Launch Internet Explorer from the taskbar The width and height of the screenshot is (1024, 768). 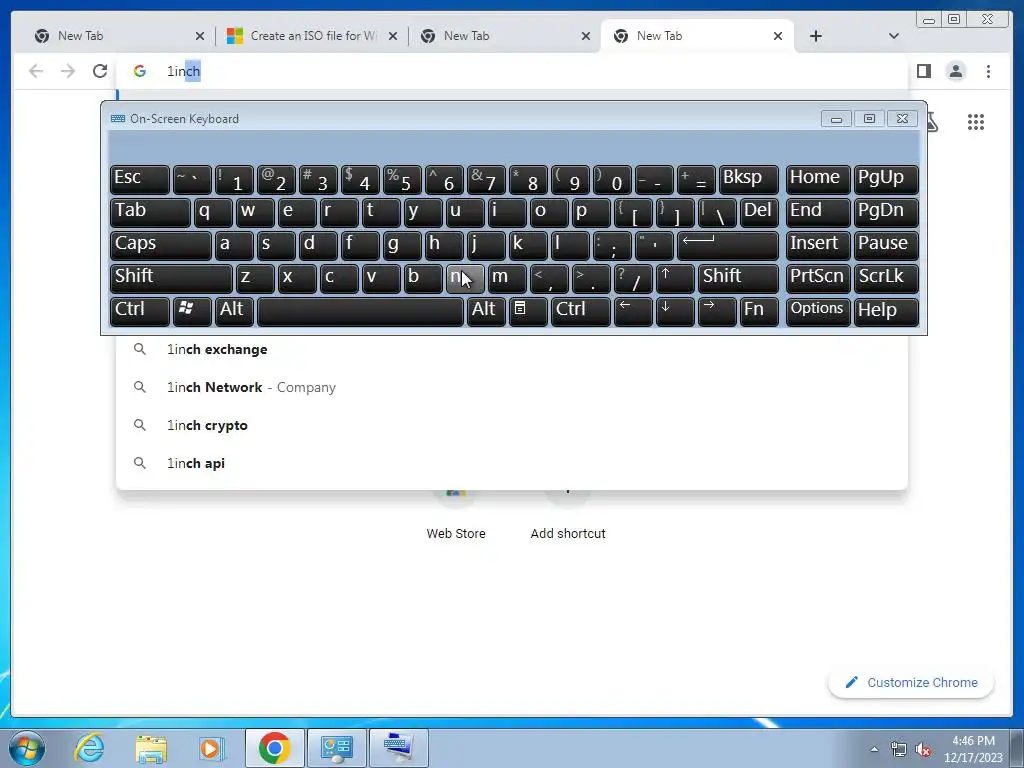click(x=89, y=748)
